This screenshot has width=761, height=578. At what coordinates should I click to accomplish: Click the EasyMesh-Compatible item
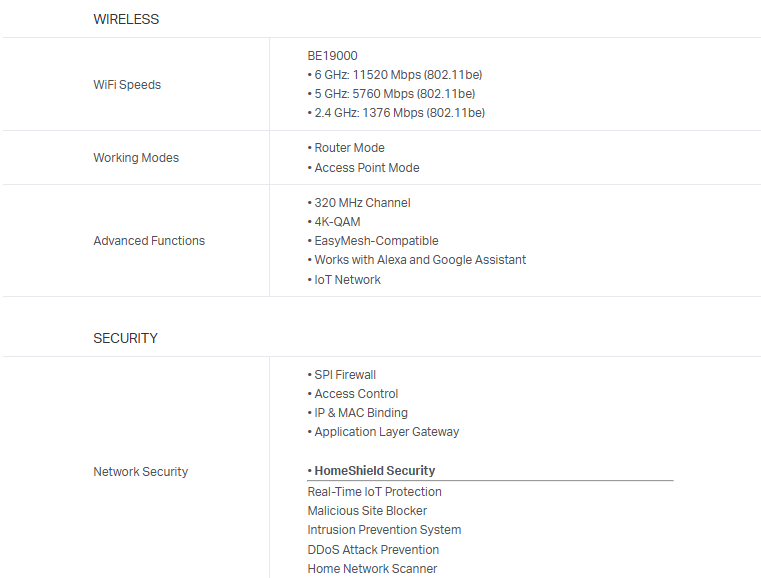(x=376, y=241)
